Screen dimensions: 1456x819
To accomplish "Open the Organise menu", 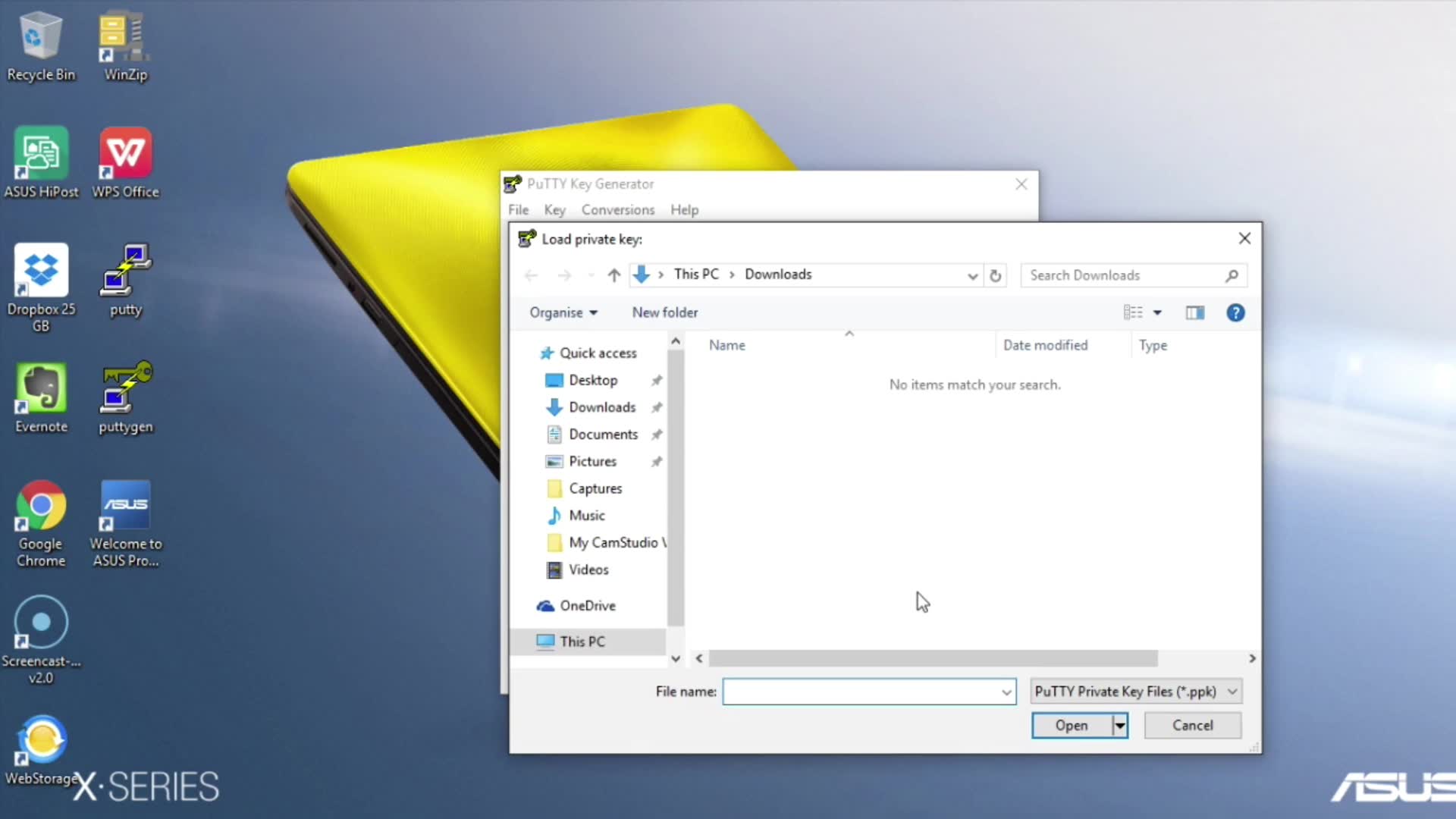I will (x=563, y=312).
